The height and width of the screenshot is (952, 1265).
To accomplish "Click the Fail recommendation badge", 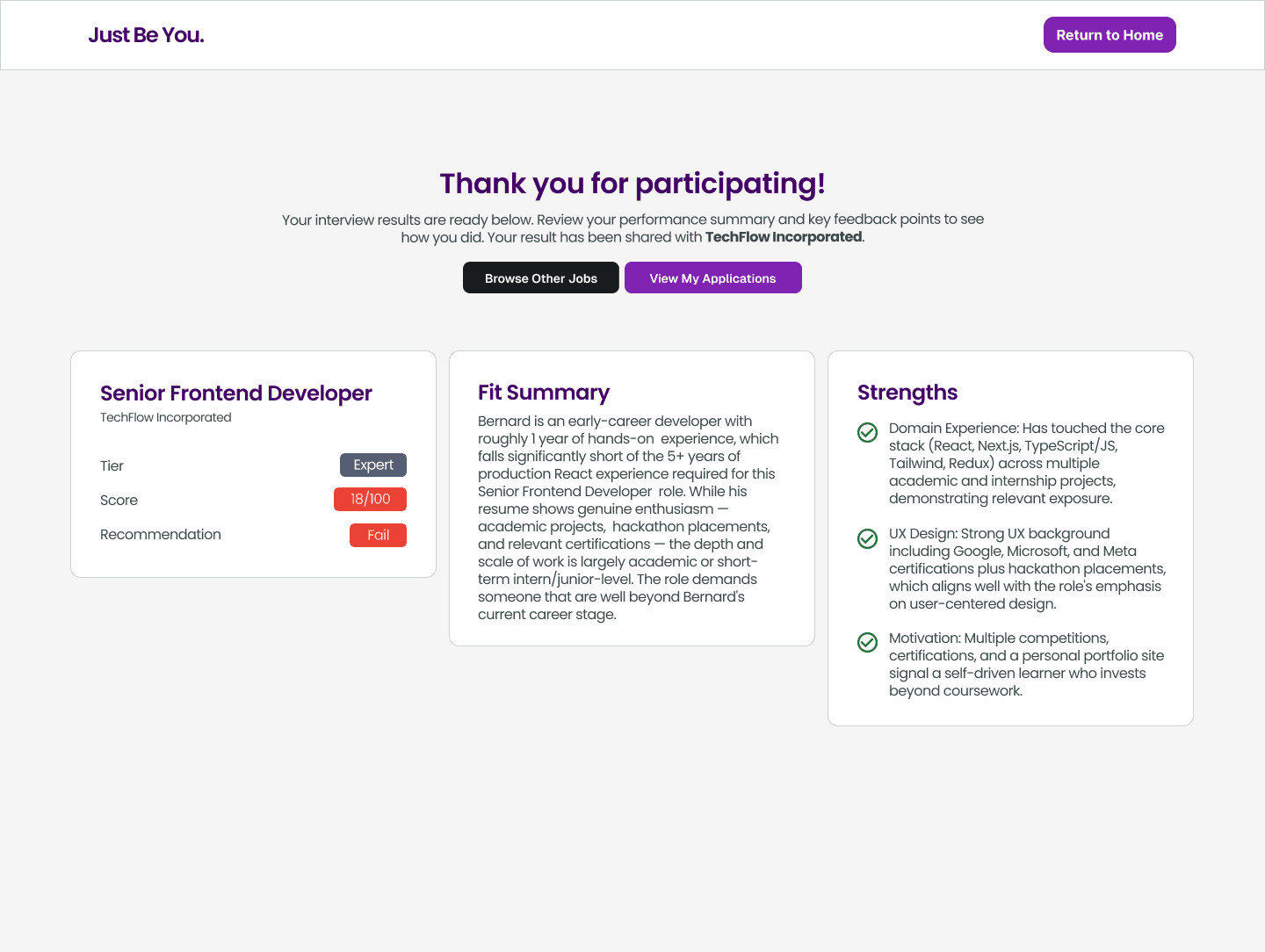I will pyautogui.click(x=378, y=535).
